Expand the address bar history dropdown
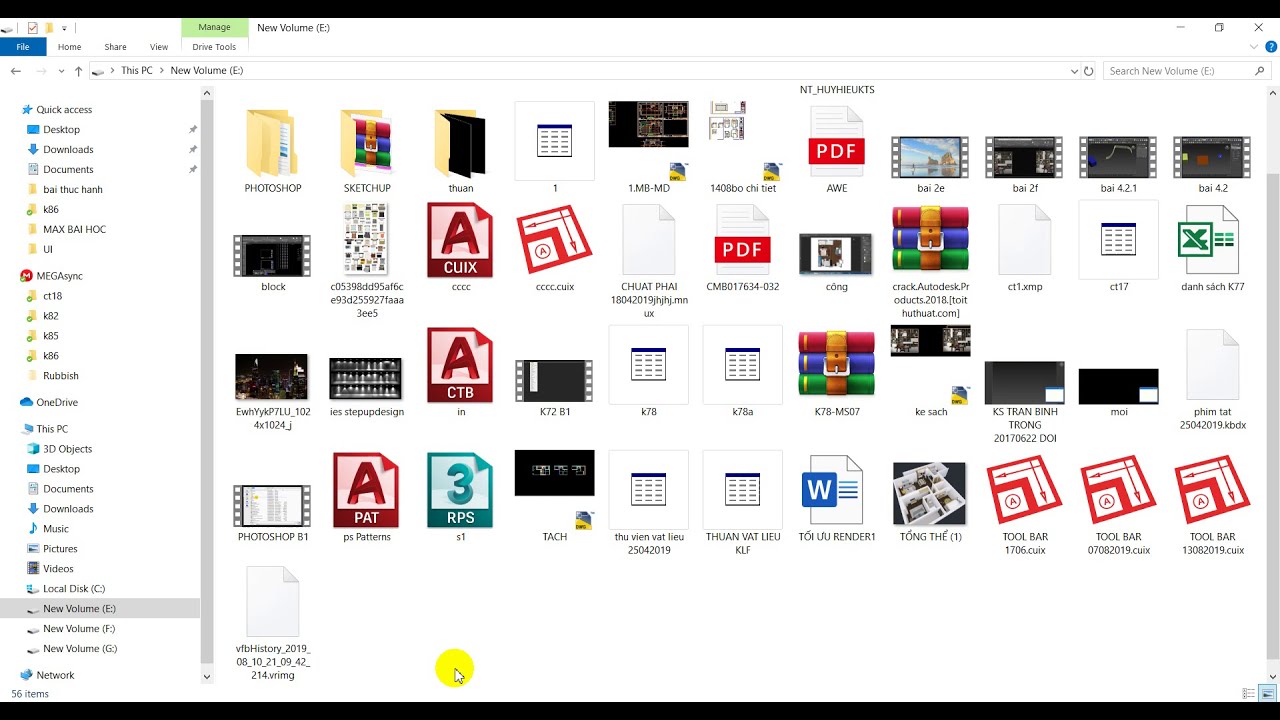 [x=1074, y=71]
